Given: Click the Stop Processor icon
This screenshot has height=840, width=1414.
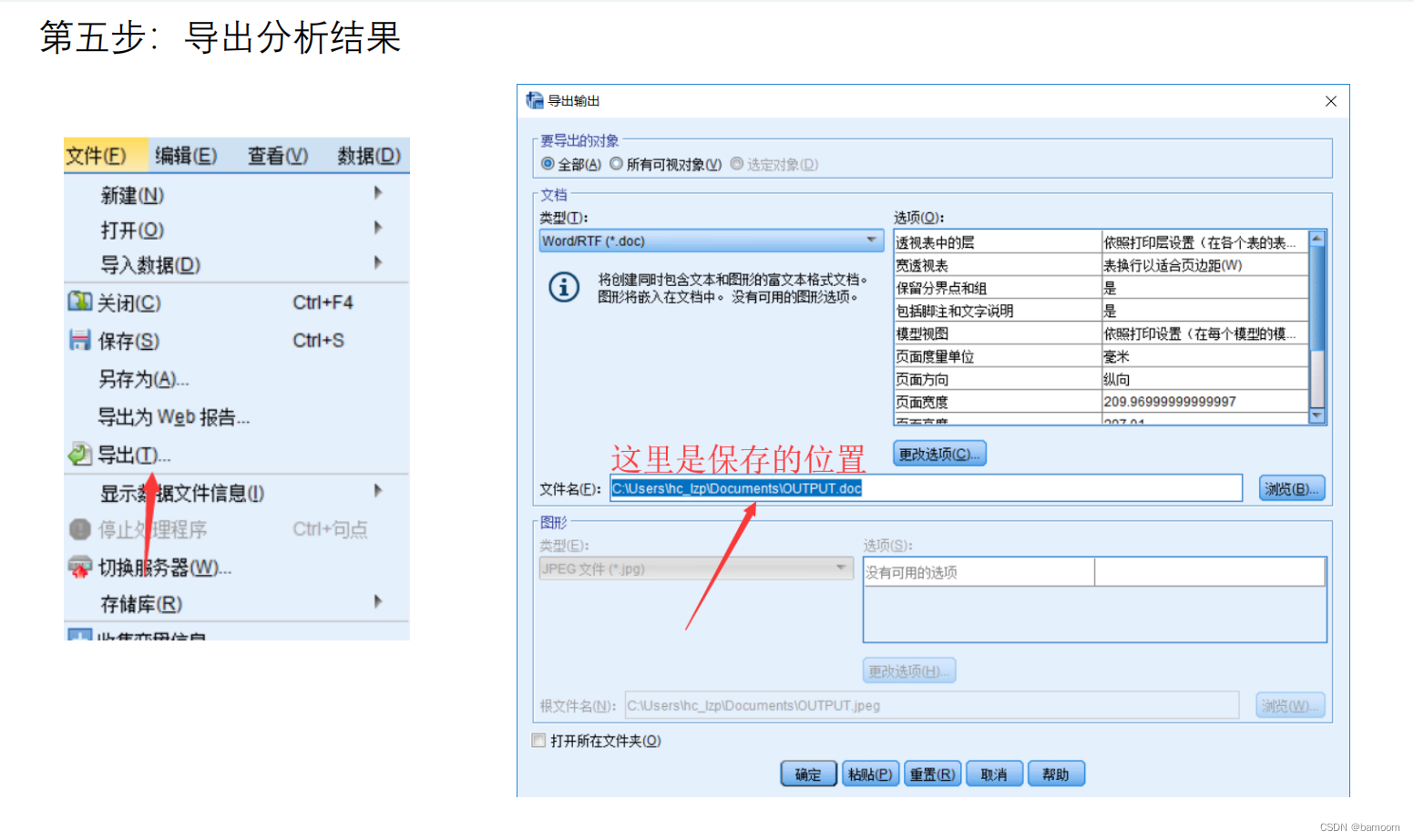Looking at the screenshot, I should coord(80,529).
